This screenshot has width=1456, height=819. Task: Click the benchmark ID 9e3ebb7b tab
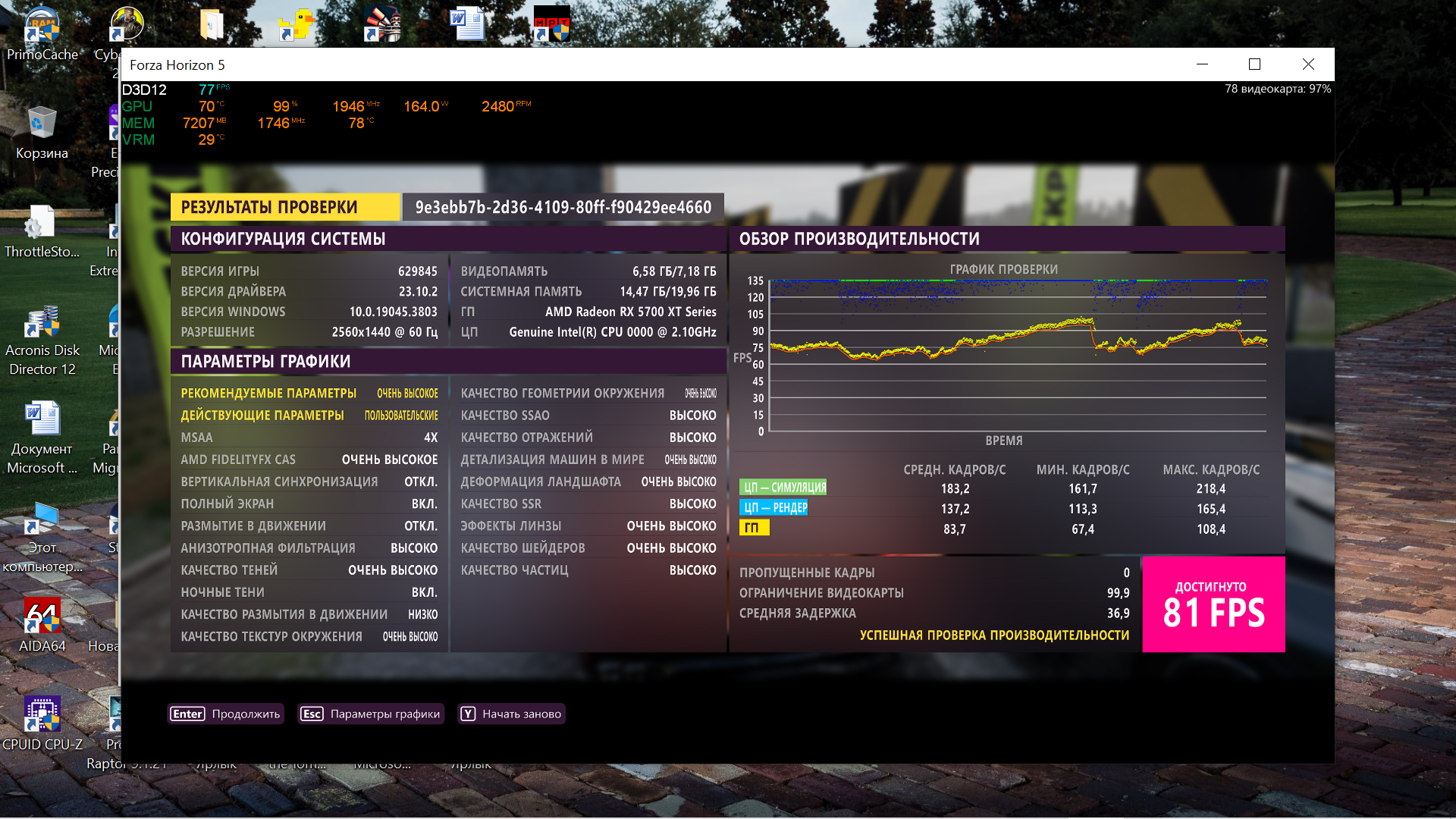(x=563, y=207)
